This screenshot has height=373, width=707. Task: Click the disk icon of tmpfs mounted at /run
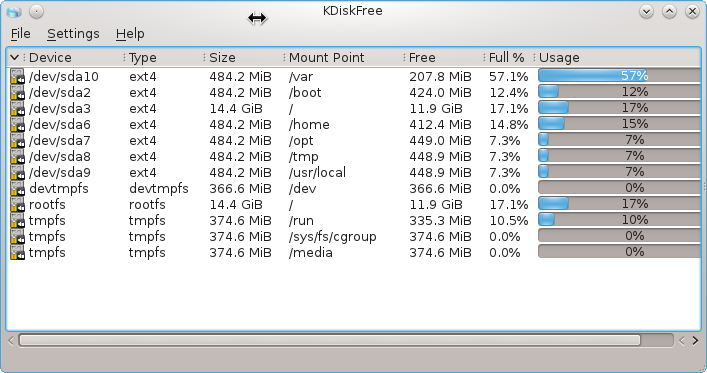pyautogui.click(x=18, y=221)
